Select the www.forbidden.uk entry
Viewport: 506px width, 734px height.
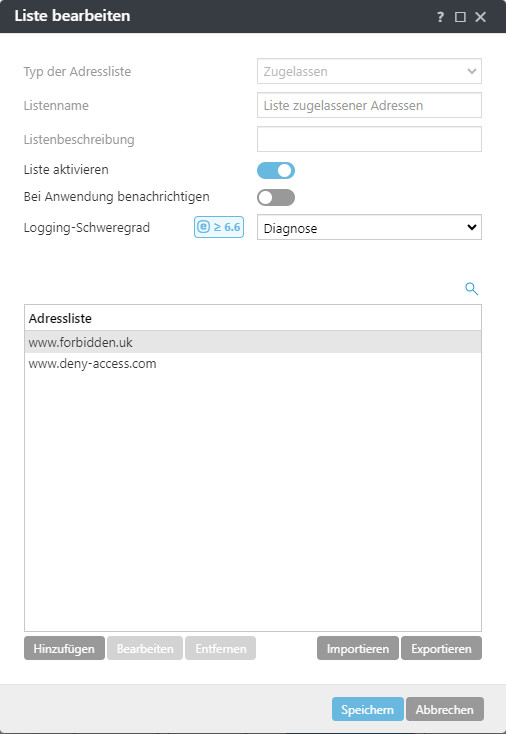[253, 342]
